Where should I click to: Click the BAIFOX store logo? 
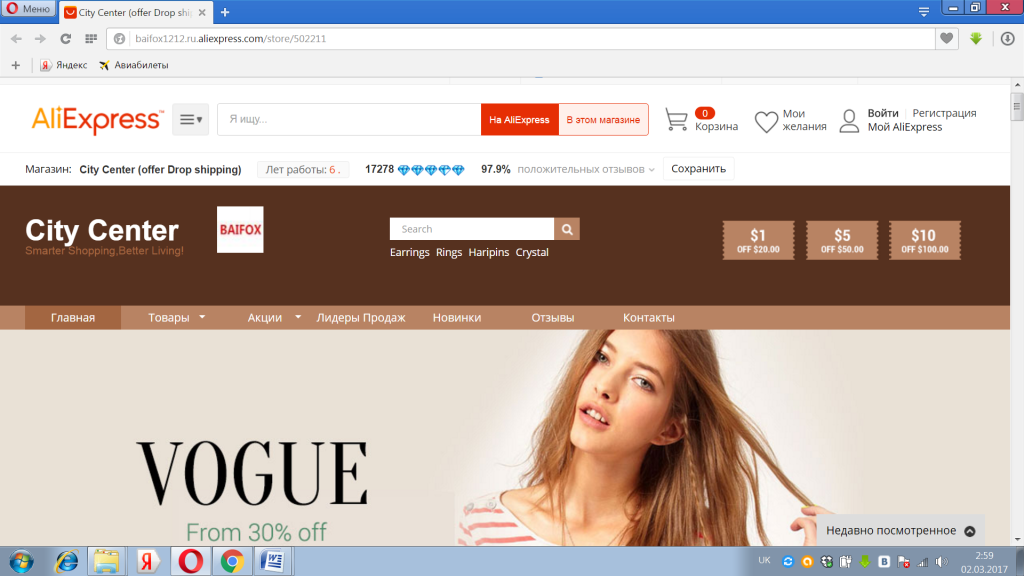click(x=240, y=229)
